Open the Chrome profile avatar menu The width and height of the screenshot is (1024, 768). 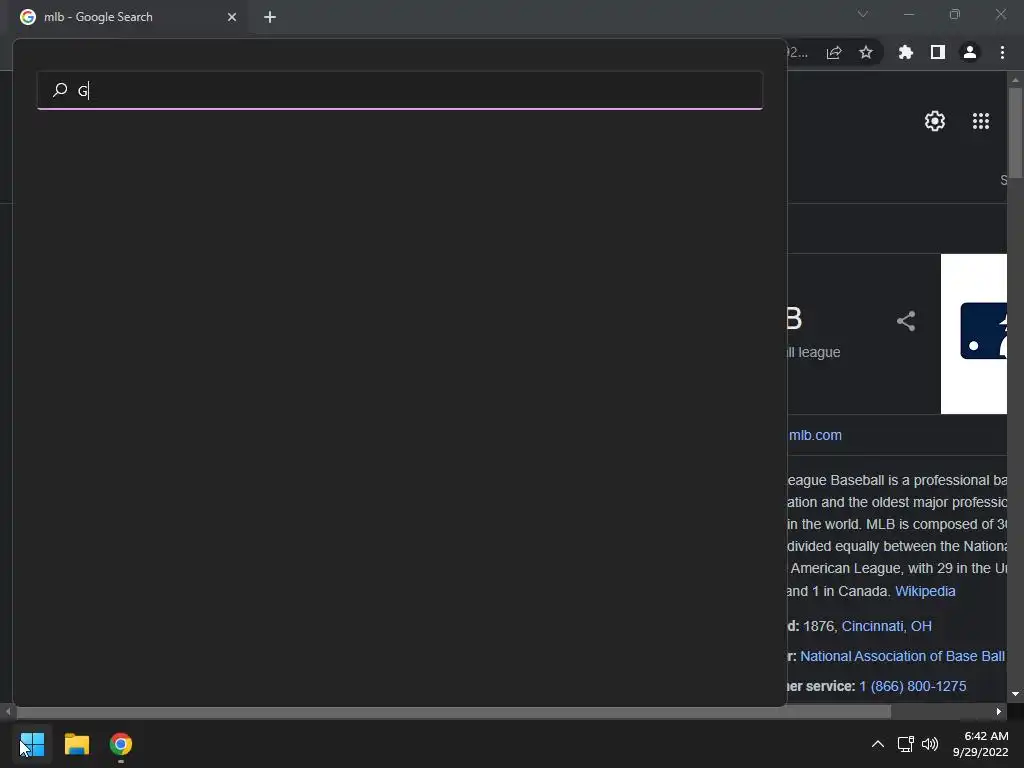970,52
